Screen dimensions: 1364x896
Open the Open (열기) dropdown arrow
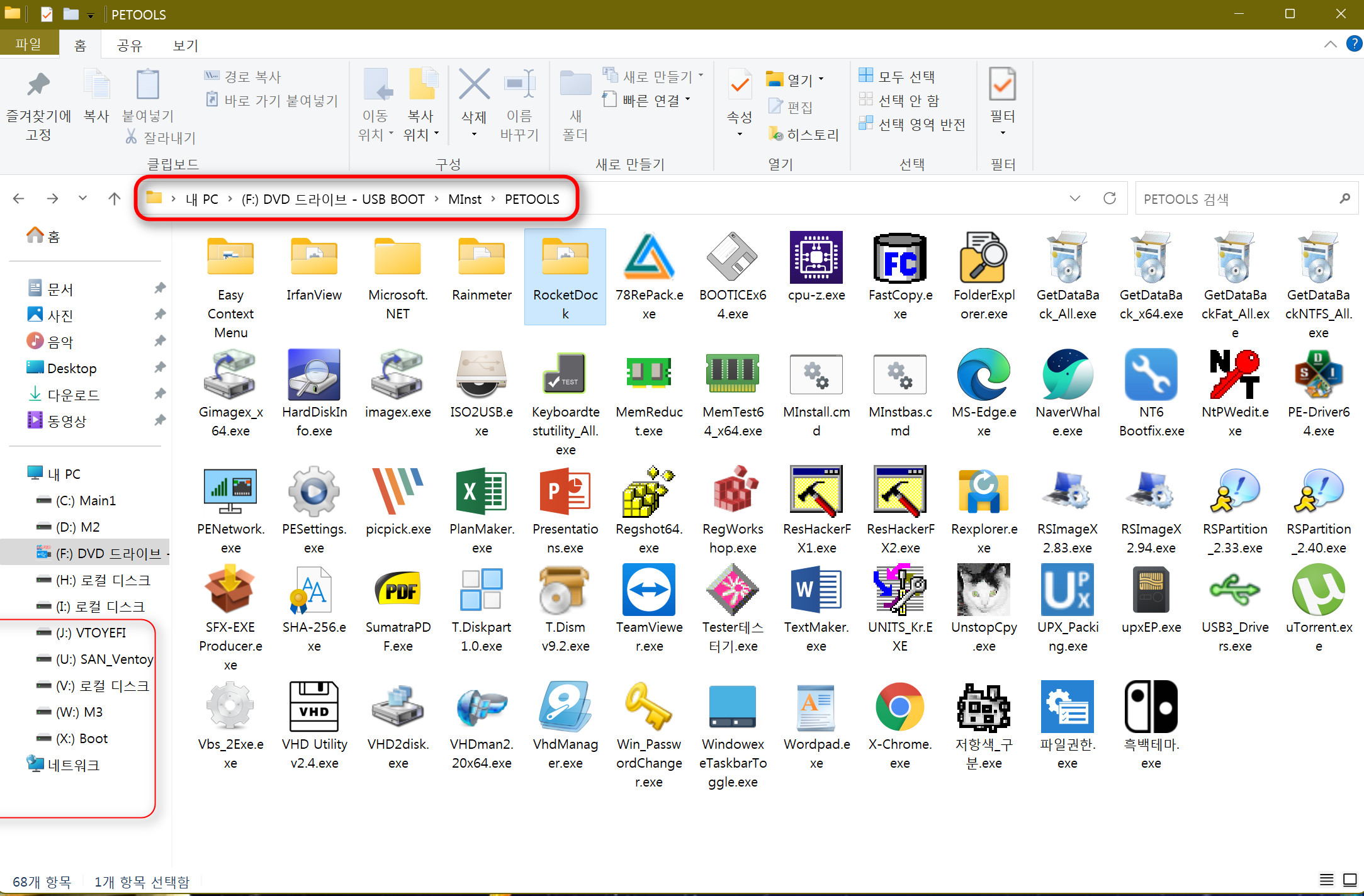click(821, 79)
